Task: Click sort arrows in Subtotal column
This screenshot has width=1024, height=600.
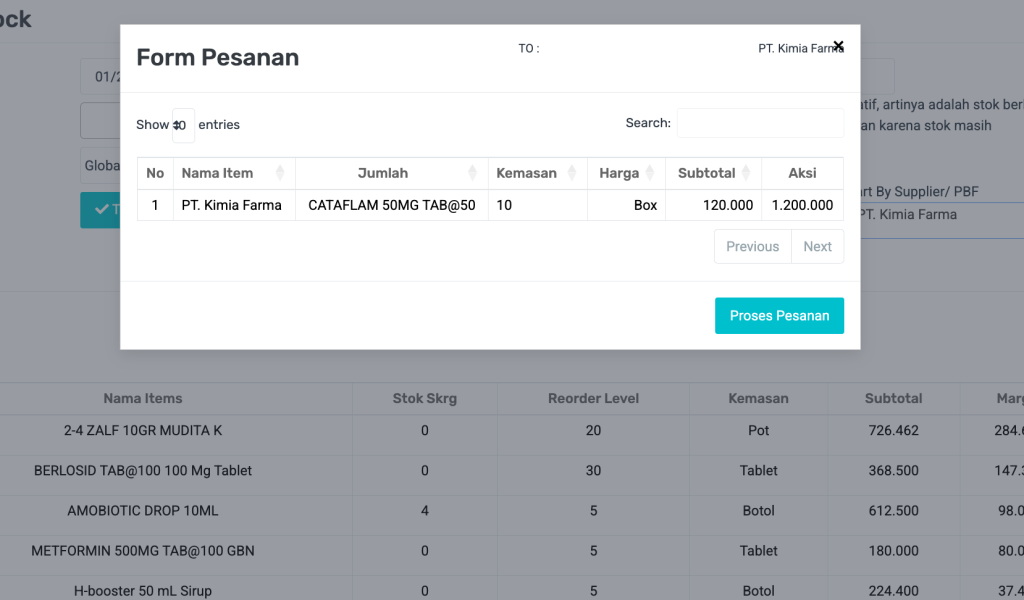Action: 746,173
